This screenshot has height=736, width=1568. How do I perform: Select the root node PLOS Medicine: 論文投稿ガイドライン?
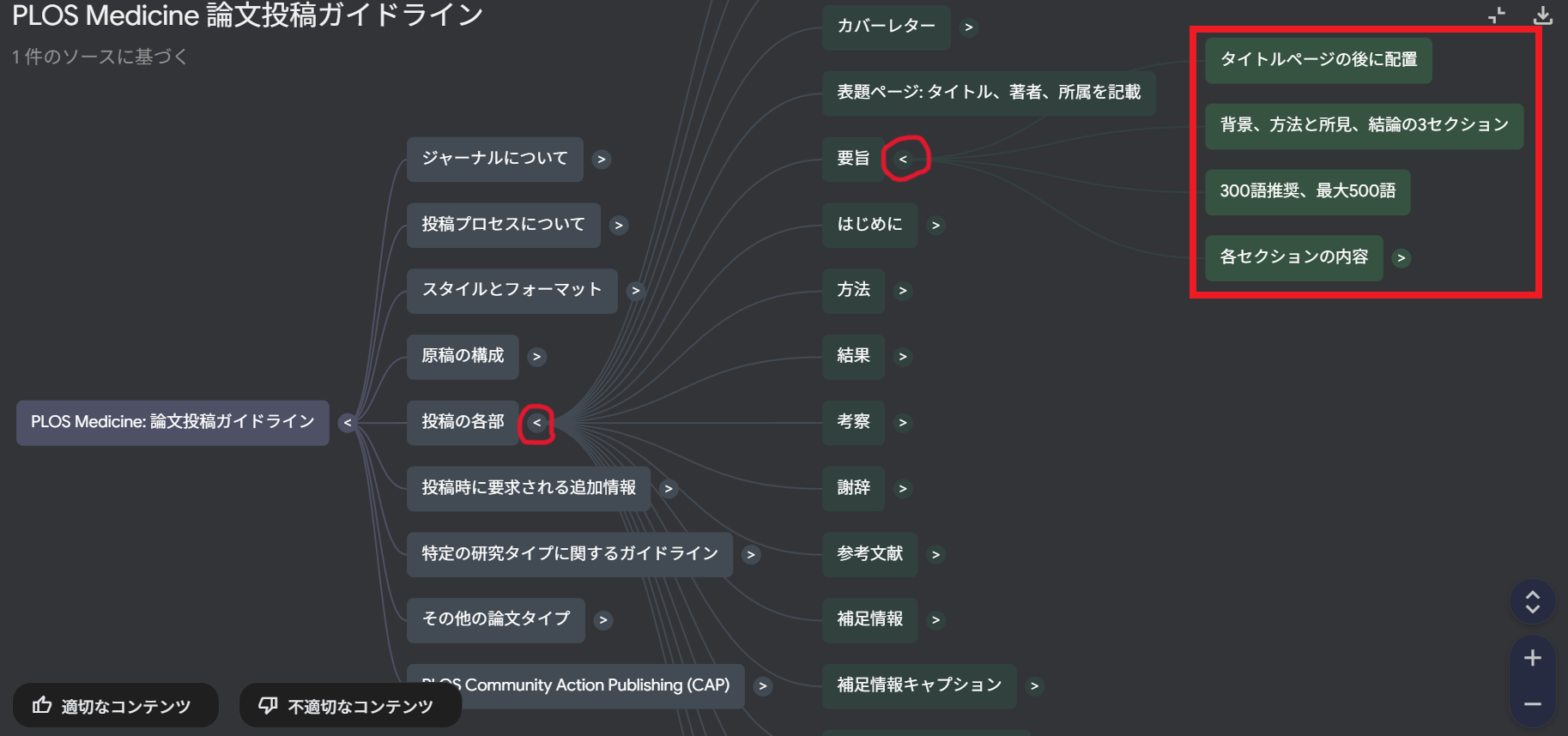tap(173, 422)
